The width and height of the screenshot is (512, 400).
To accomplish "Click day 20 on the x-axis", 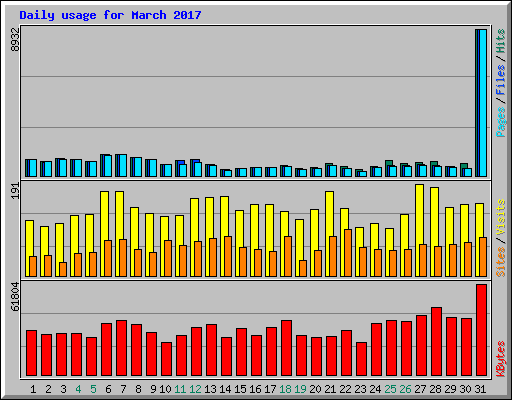I will (315, 389).
